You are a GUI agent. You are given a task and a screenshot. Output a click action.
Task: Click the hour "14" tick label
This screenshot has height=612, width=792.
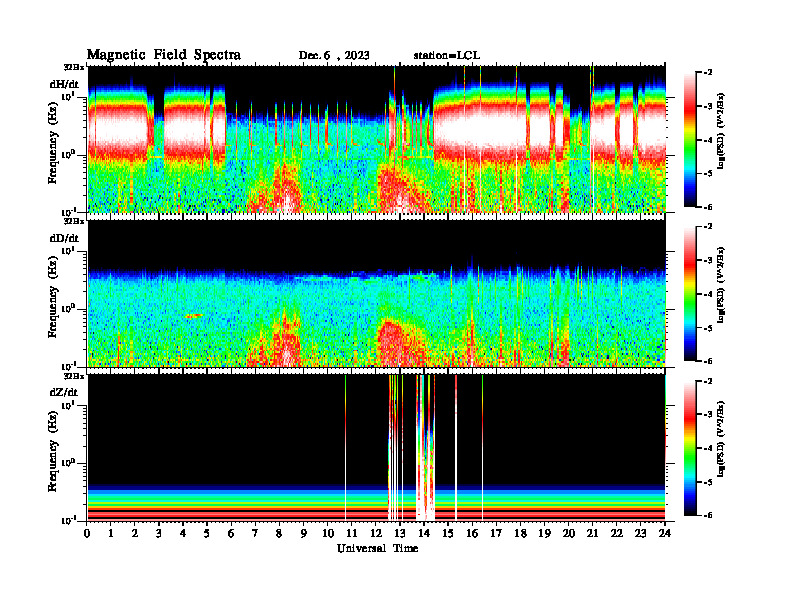(424, 534)
